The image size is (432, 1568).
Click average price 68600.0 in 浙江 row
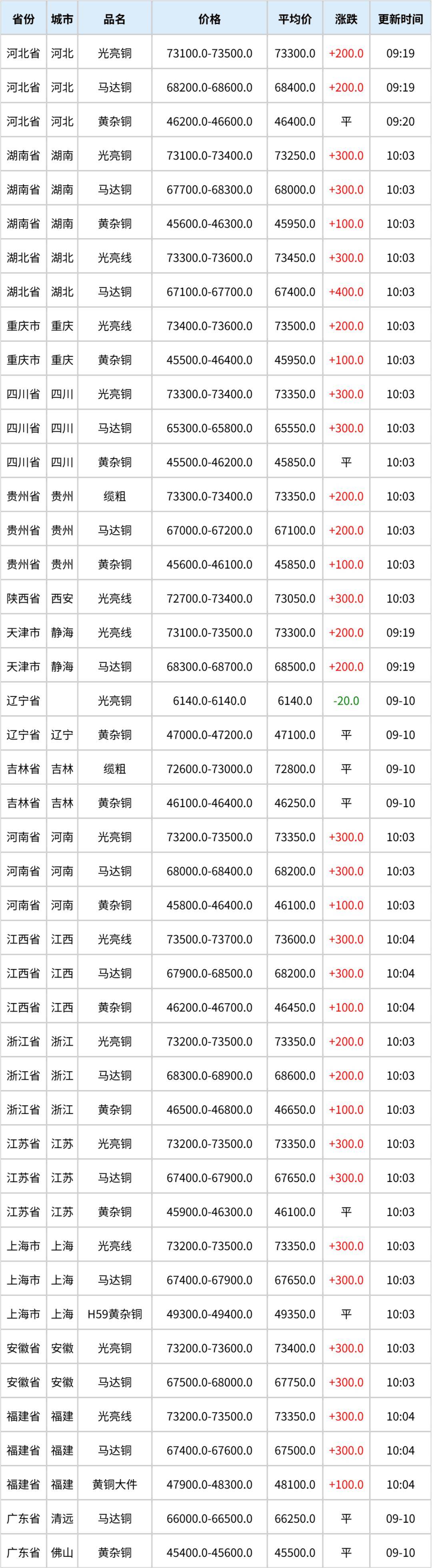tap(295, 1076)
